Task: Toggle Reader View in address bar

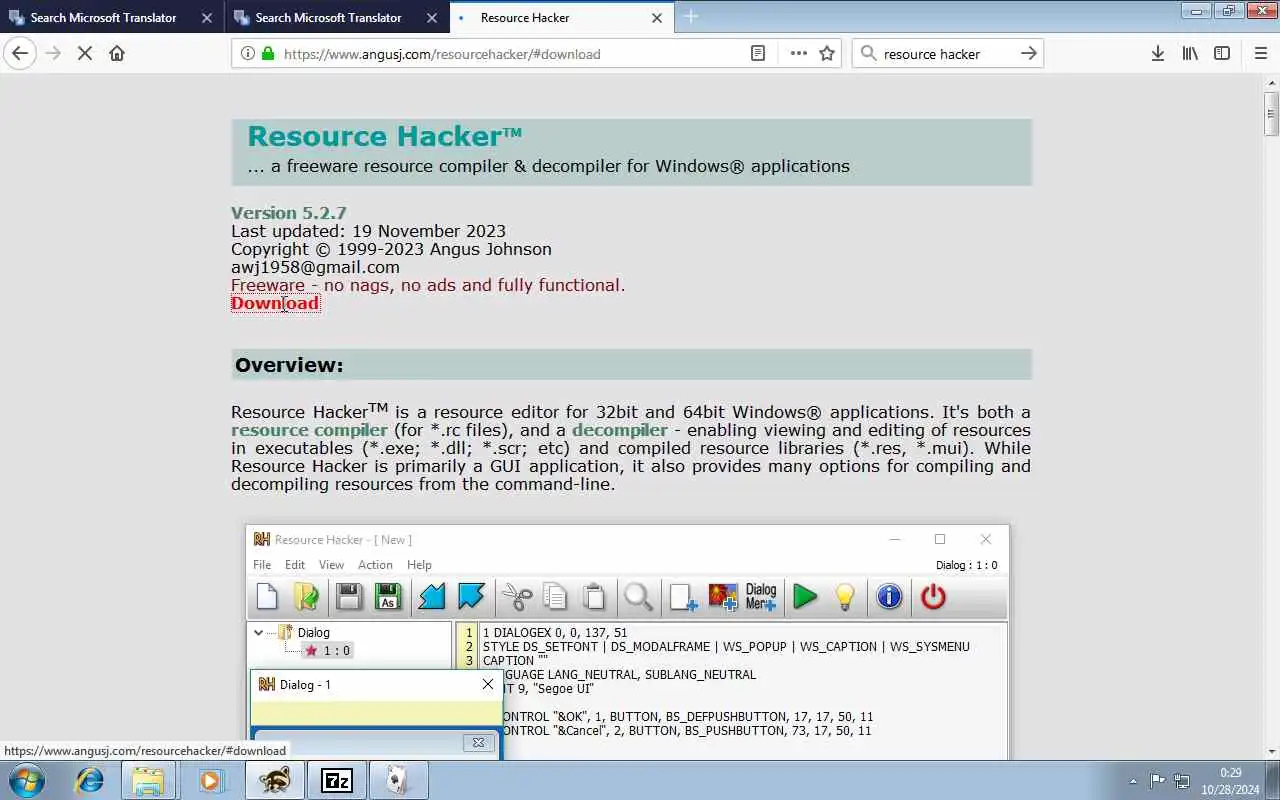Action: [758, 54]
